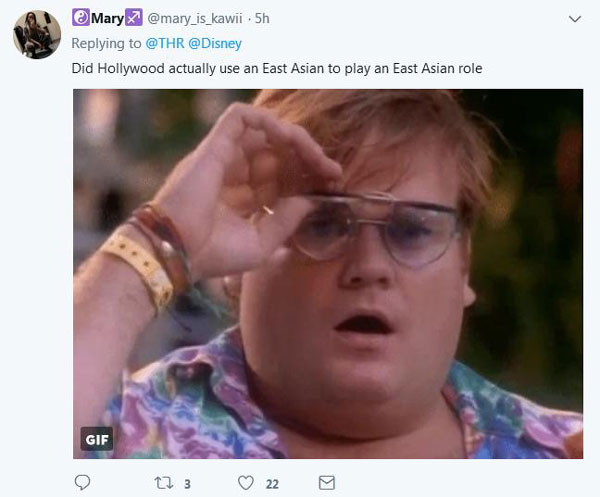Screen dimensions: 600x497
Task: Click the 'Replying to' label
Action: click(106, 43)
